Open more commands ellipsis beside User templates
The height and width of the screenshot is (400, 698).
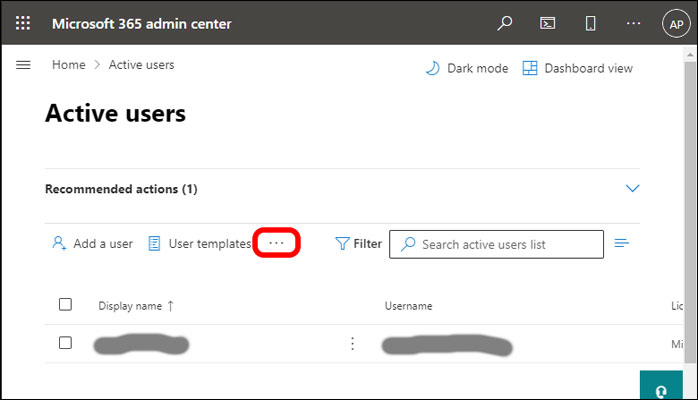tap(277, 243)
